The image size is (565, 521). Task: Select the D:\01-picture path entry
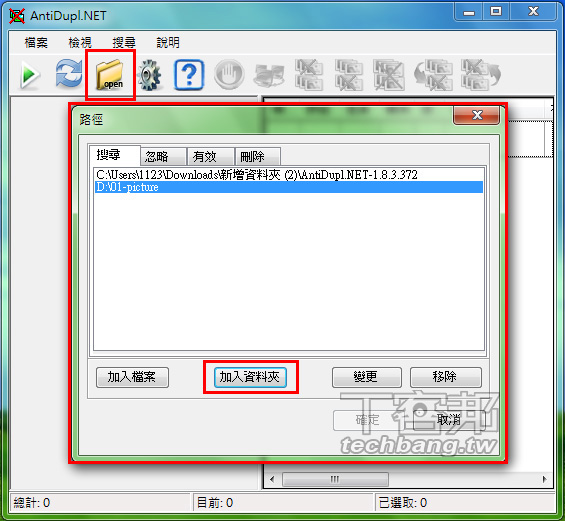coord(289,187)
